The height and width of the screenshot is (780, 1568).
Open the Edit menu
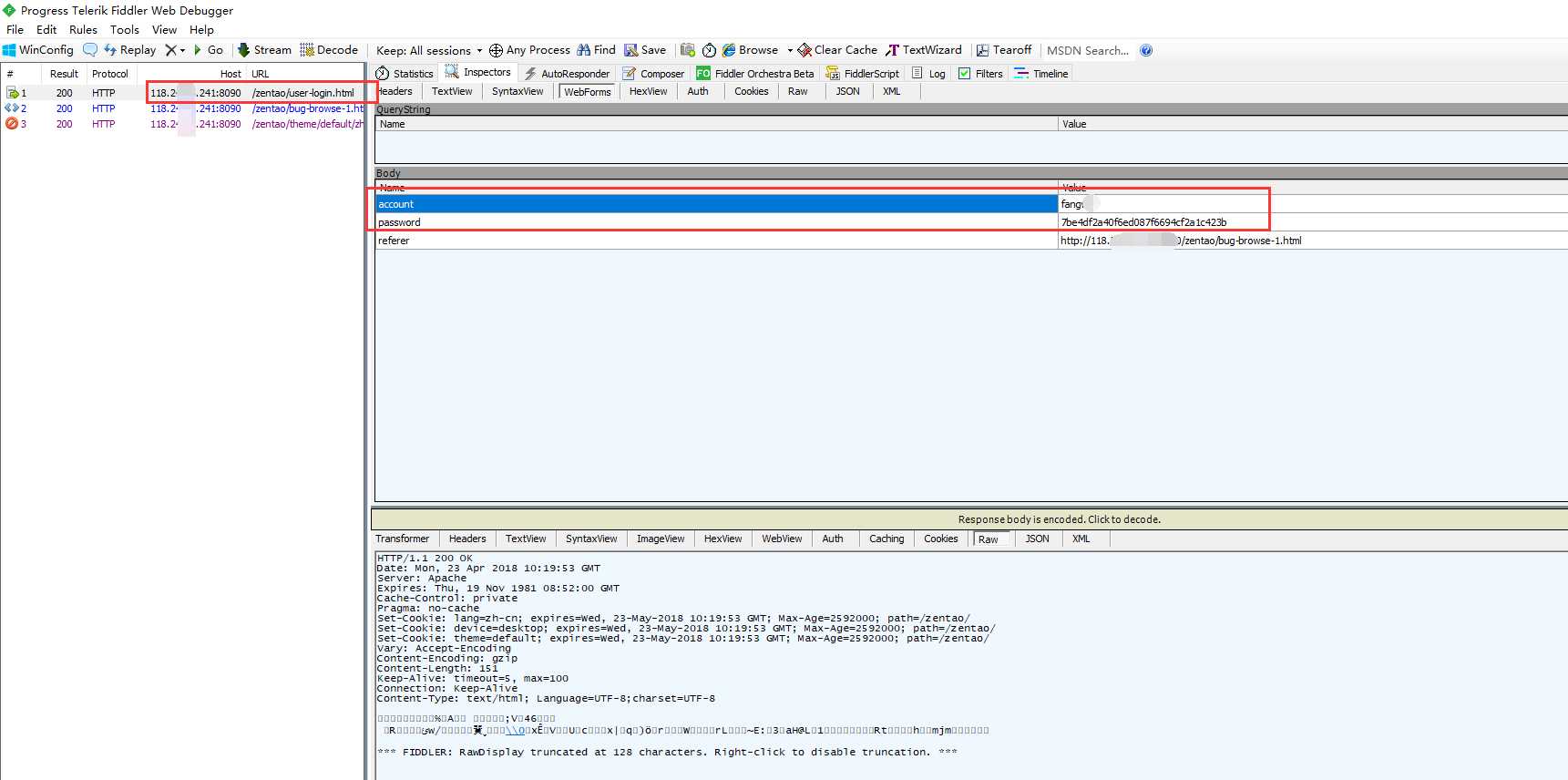46,30
